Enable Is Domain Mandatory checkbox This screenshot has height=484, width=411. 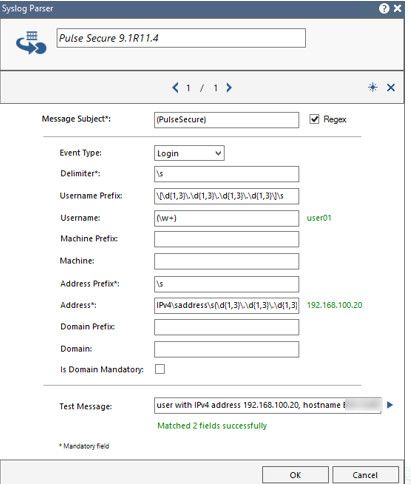(160, 369)
